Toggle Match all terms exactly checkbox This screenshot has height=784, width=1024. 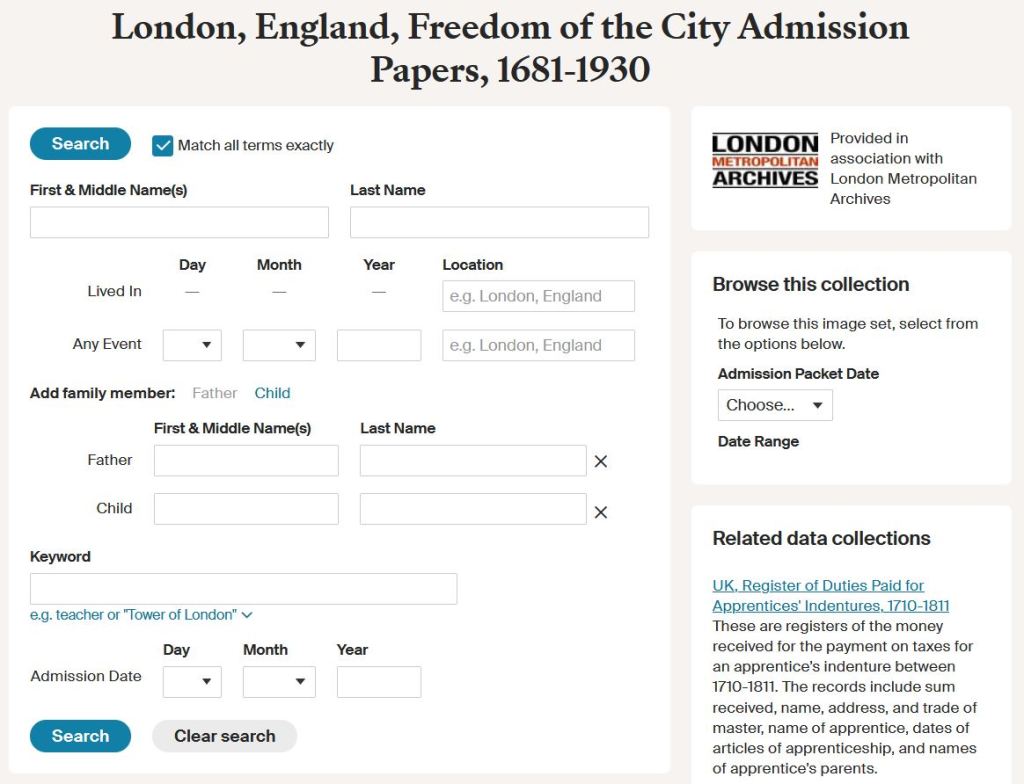pyautogui.click(x=163, y=146)
